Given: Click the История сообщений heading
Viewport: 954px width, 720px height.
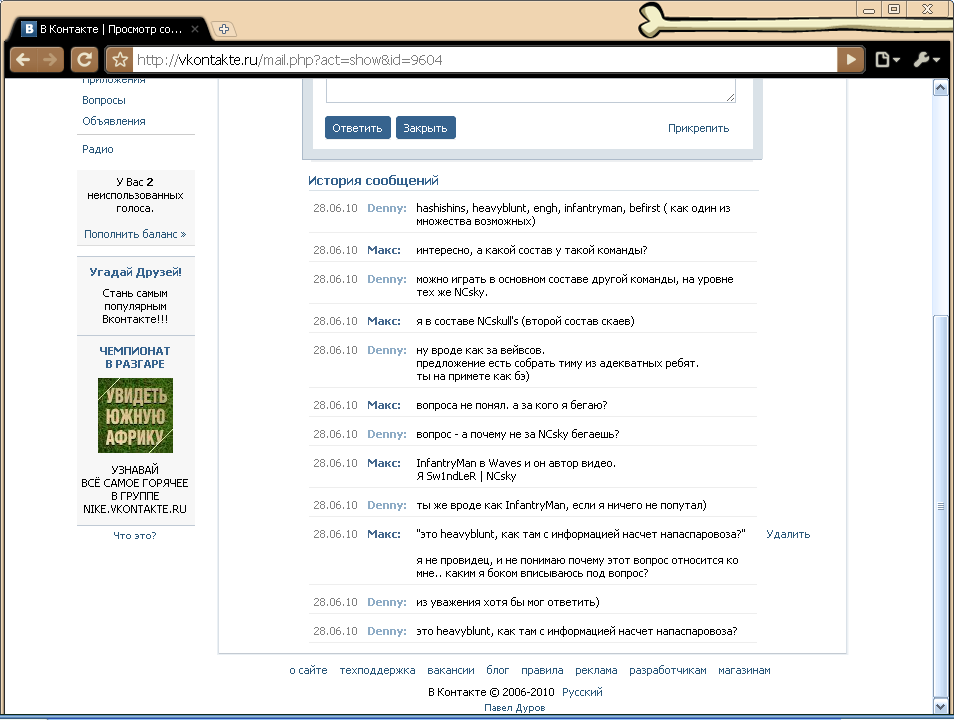Looking at the screenshot, I should 373,180.
